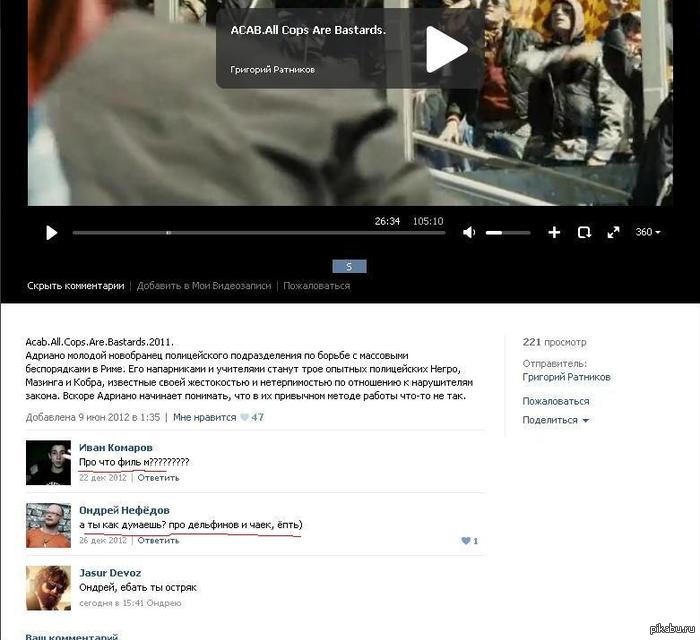Open 'Григорий Ратников' in the player overlay

point(272,70)
